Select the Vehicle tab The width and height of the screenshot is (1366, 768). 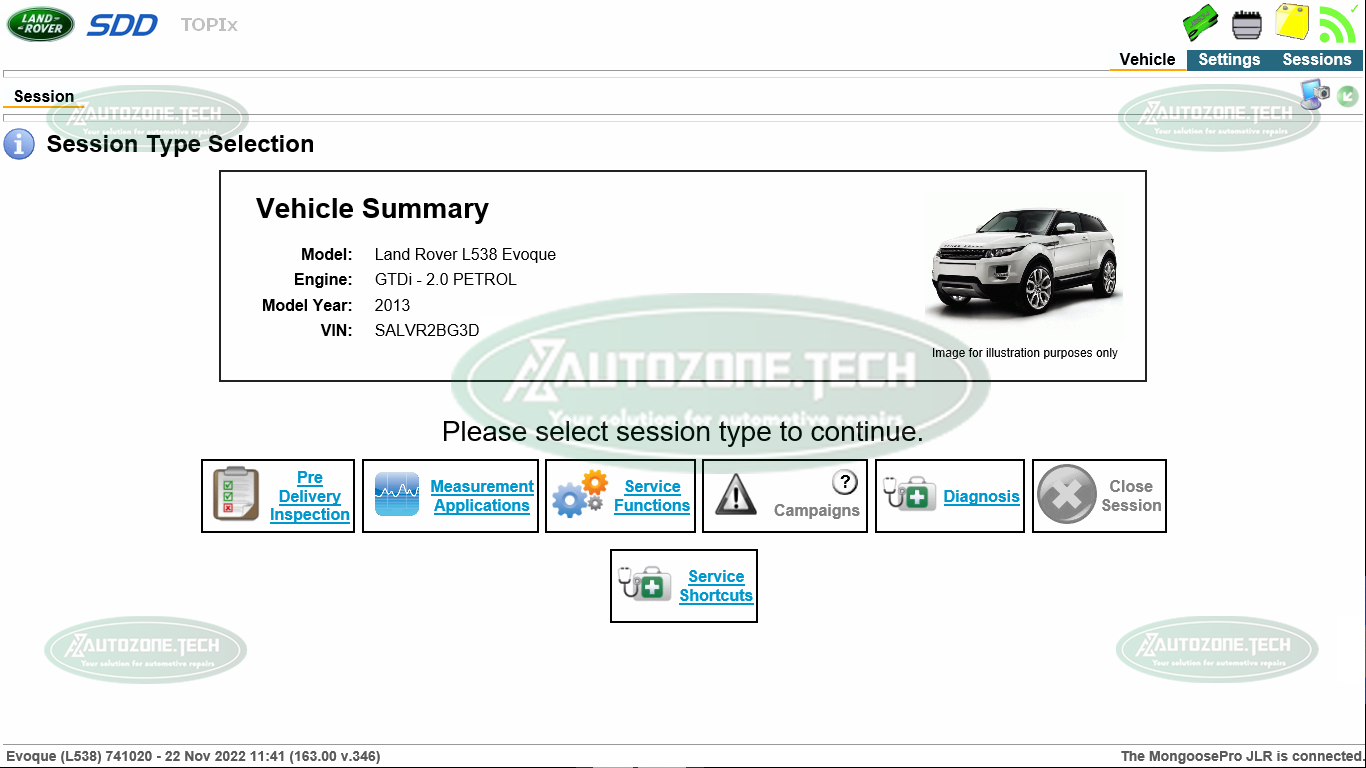[x=1147, y=60]
